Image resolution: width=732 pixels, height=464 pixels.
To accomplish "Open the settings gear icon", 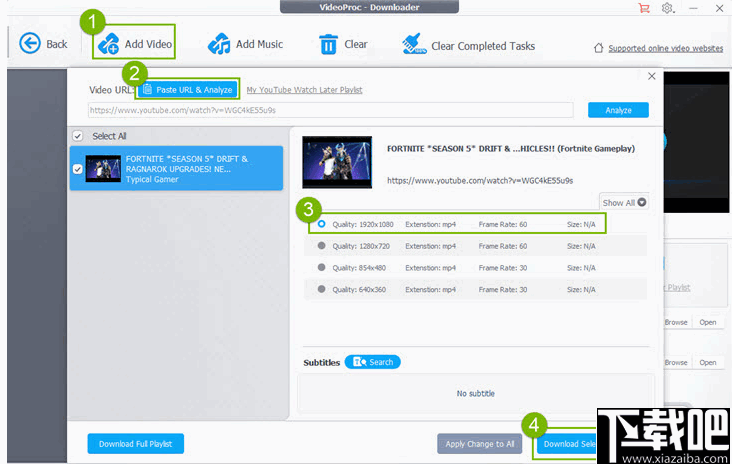I will pos(667,8).
